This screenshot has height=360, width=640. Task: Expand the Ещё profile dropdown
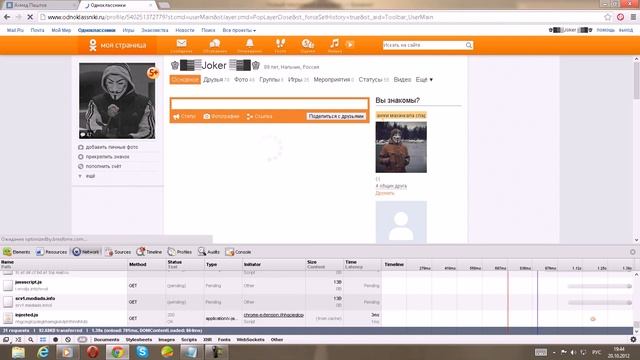424,80
